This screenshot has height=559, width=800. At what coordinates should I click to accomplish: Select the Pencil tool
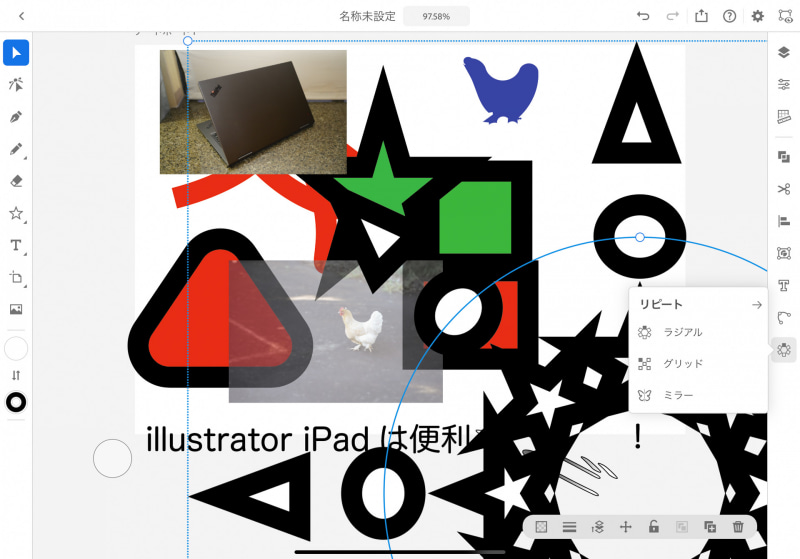click(16, 149)
